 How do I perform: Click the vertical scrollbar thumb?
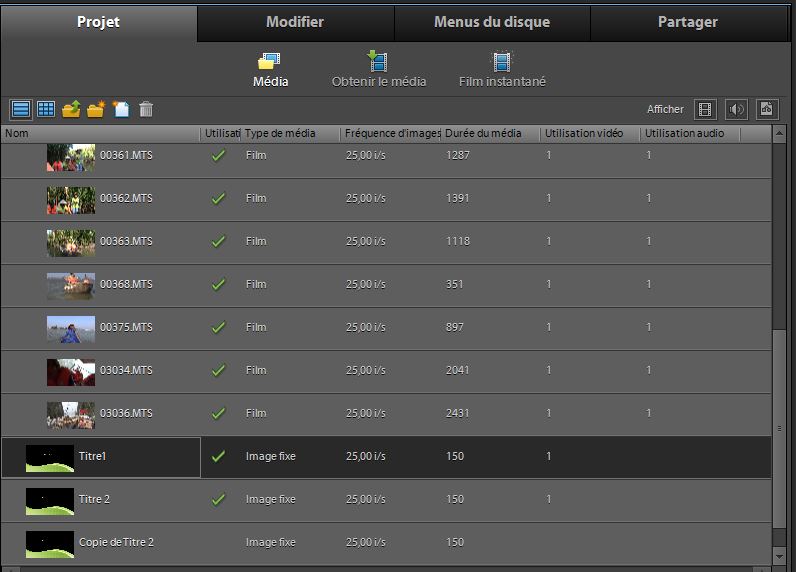click(779, 429)
